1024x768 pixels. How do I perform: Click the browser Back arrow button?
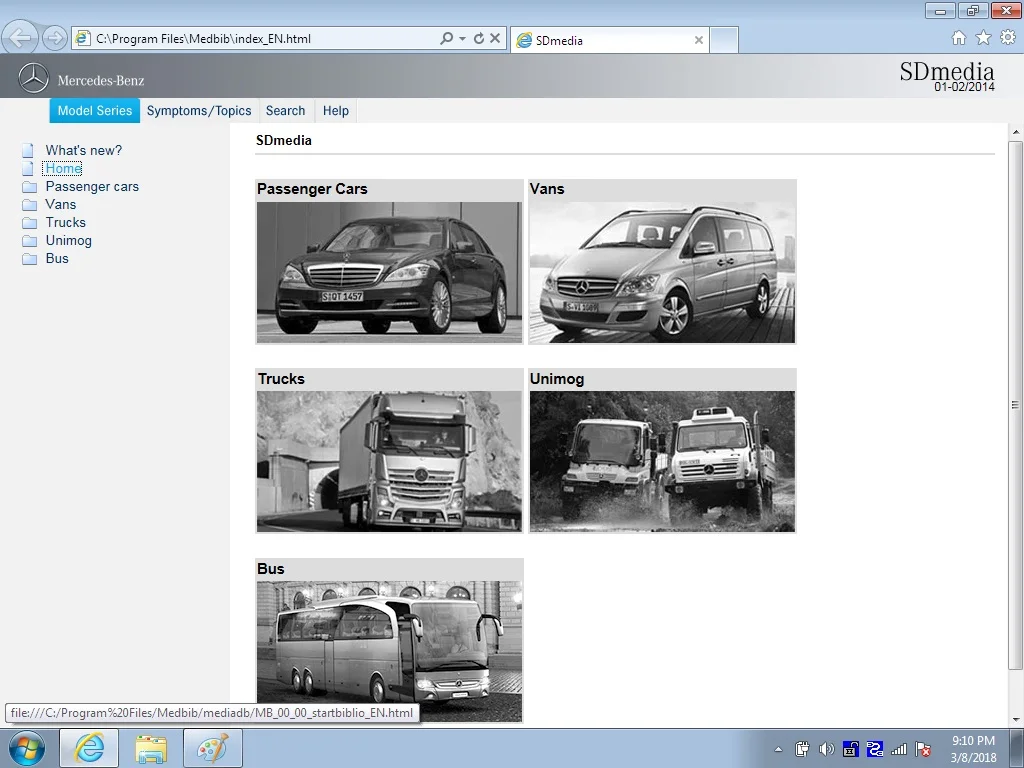[x=20, y=38]
